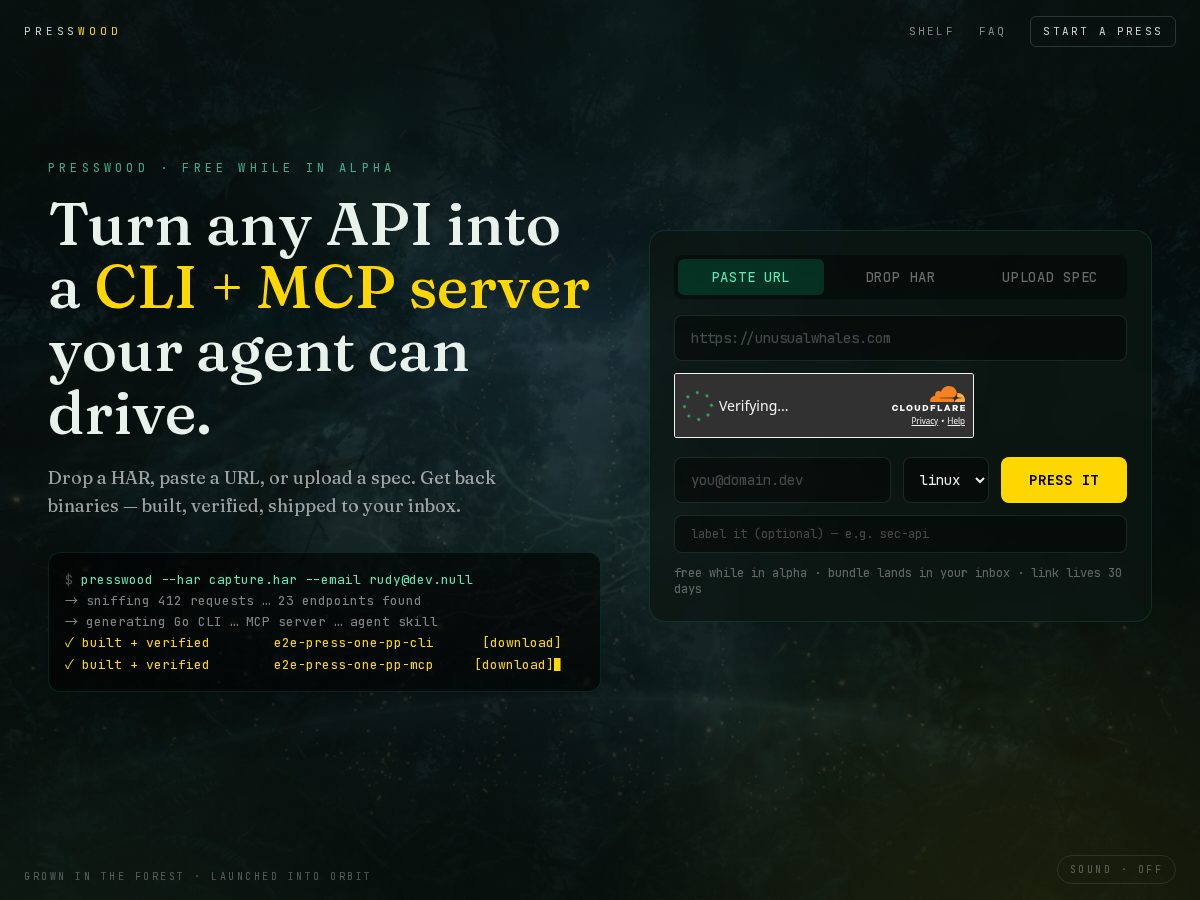
Task: Click the PRESS IT button
Action: 1064,480
